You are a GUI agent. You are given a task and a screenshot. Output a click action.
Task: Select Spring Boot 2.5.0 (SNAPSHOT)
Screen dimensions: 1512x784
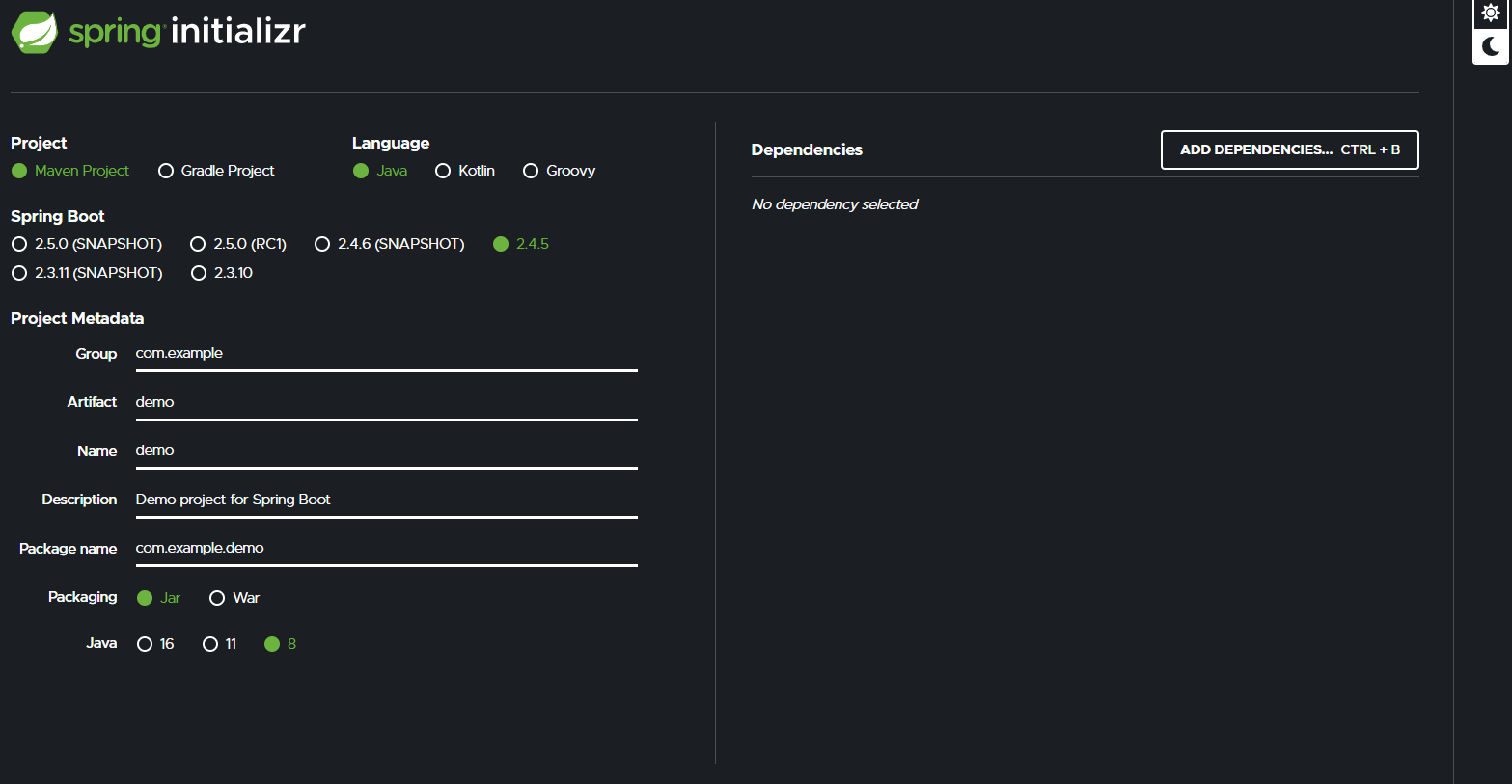pos(87,244)
